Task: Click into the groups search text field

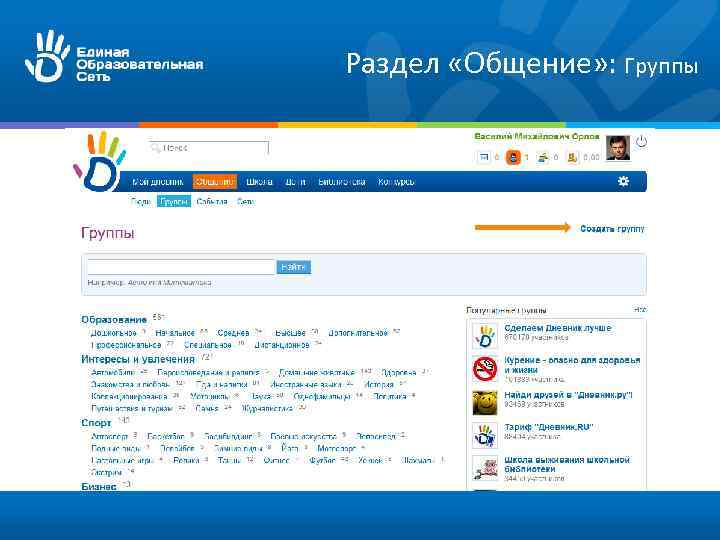Action: (181, 267)
